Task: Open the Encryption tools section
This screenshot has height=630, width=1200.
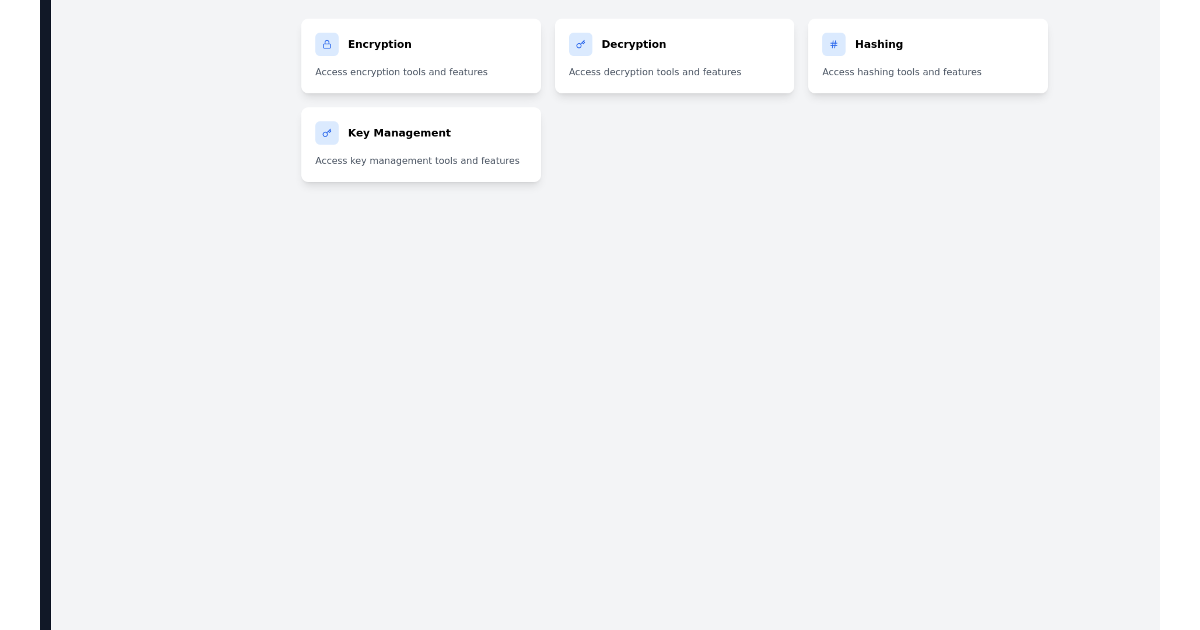Action: coord(420,56)
